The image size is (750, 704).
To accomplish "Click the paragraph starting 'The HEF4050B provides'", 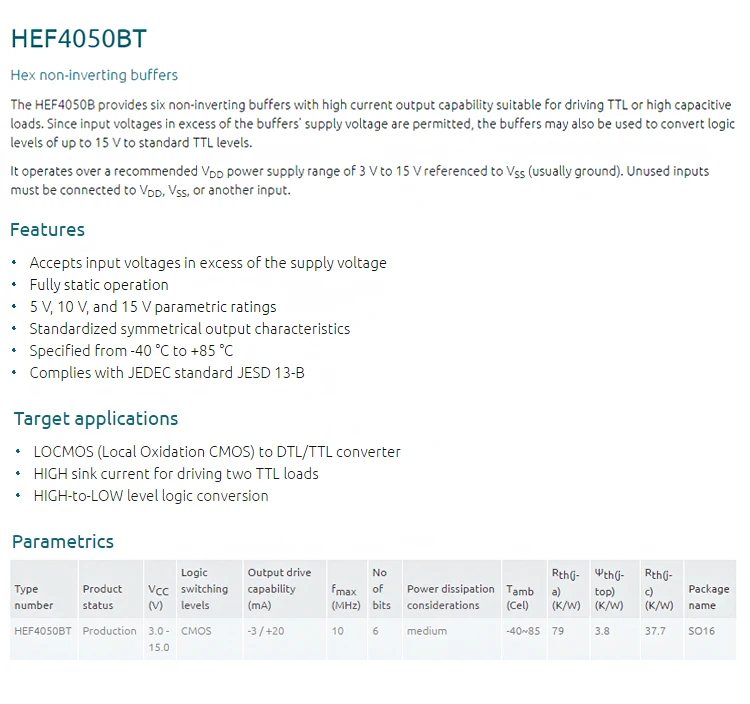I will pos(373,123).
